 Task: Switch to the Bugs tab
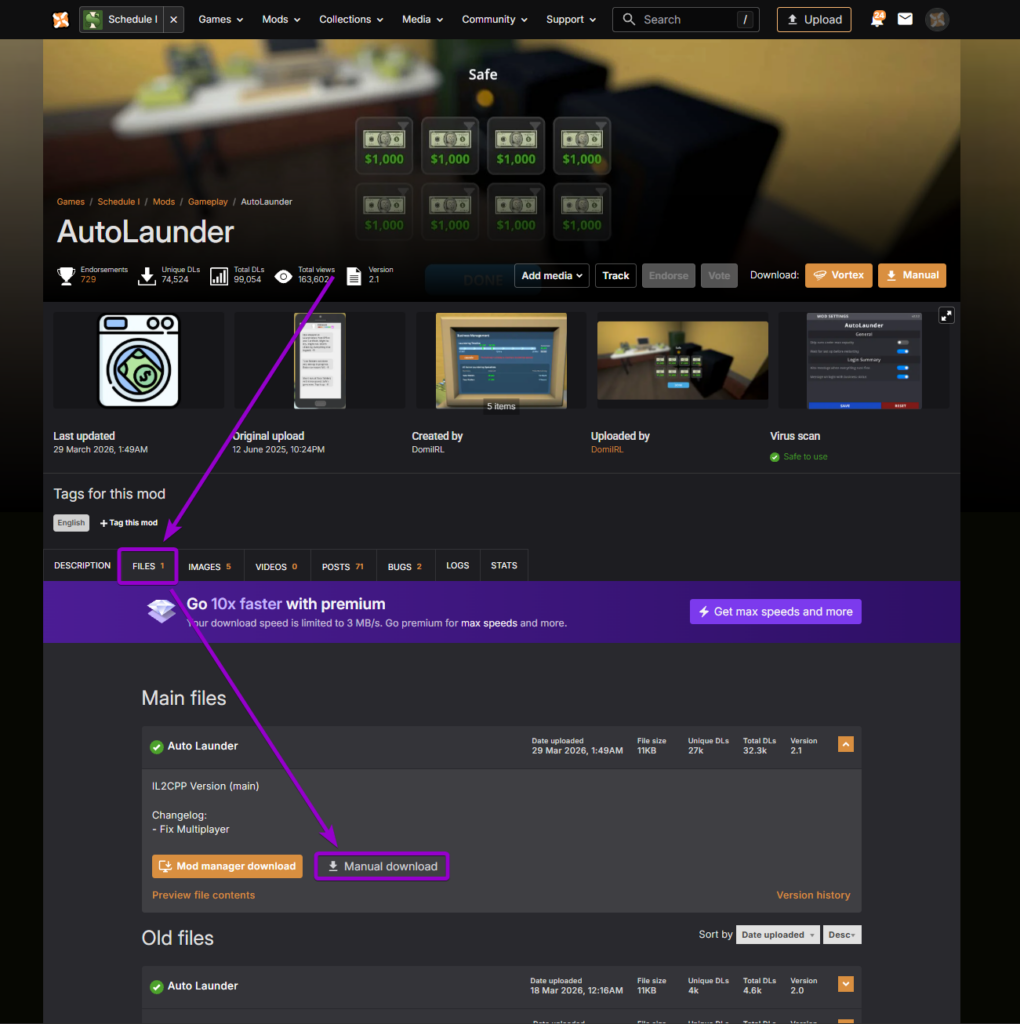405,566
